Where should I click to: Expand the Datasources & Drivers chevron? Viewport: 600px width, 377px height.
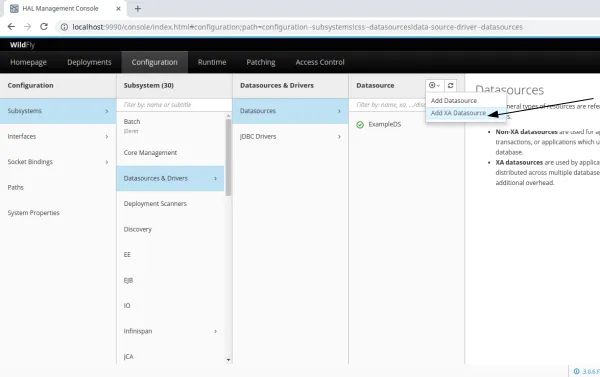tap(215, 178)
